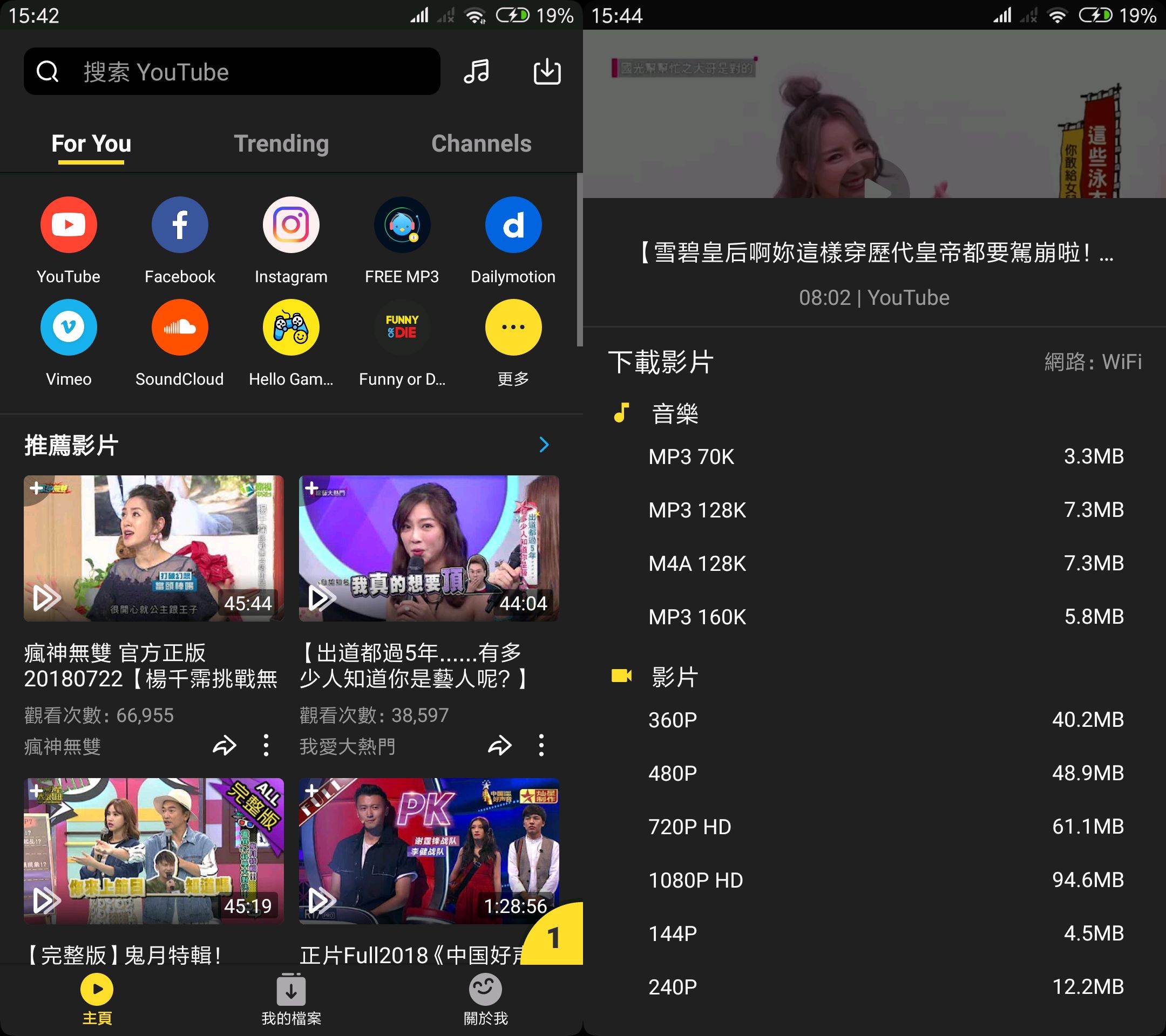
Task: Open the YouTube site shortcut
Action: click(69, 224)
